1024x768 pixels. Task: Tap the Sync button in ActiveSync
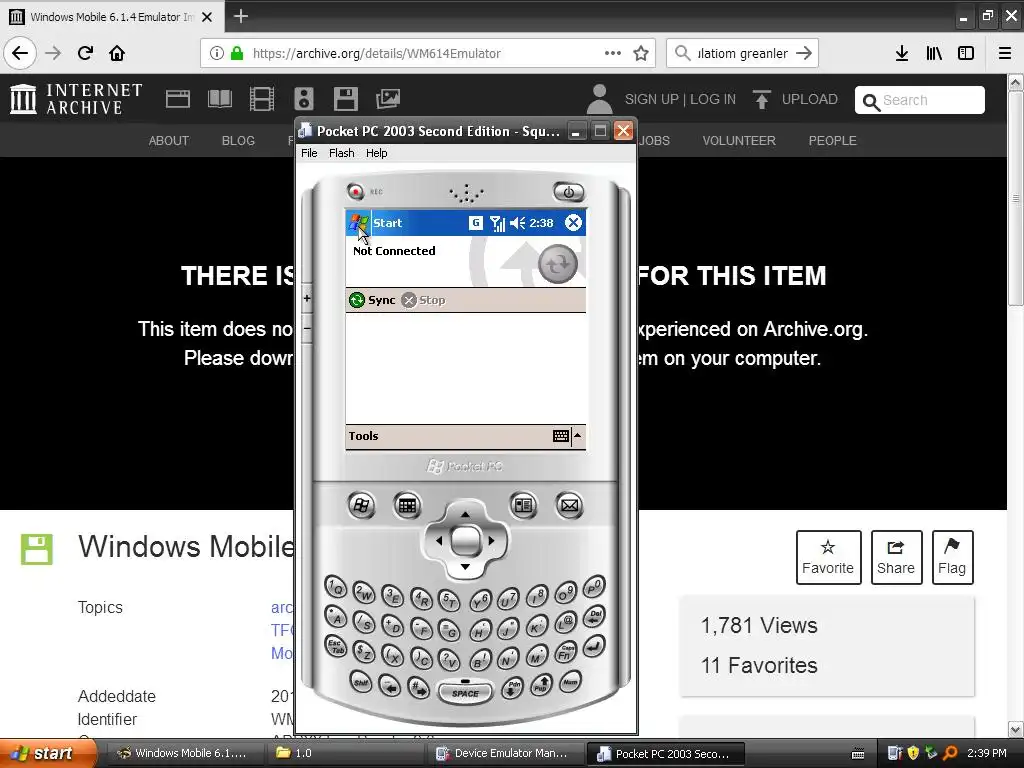(372, 300)
